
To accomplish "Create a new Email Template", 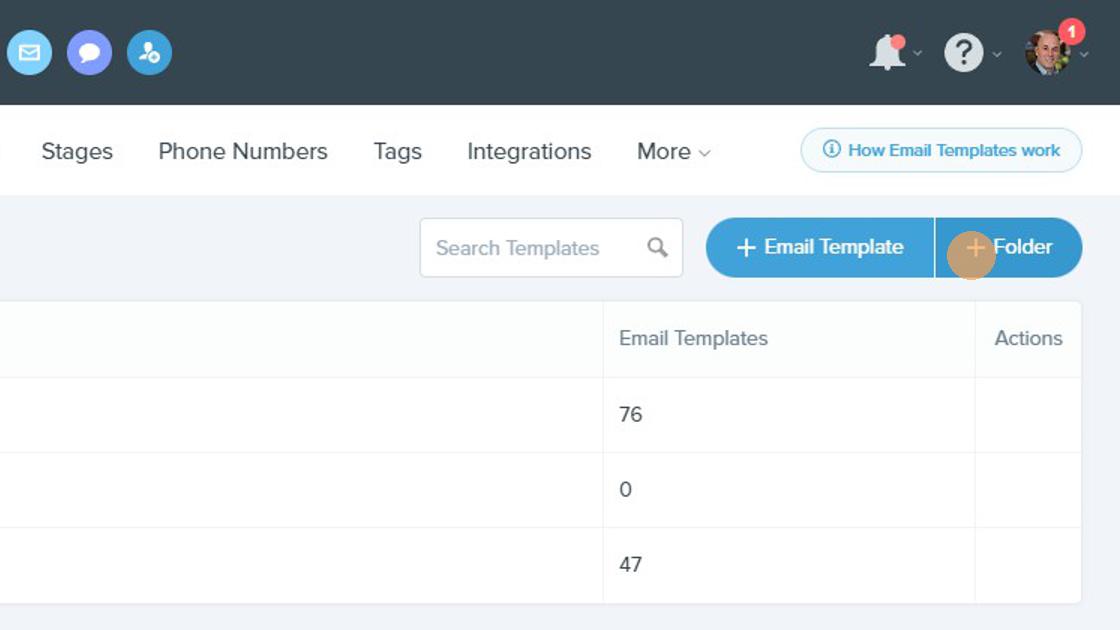I will 820,247.
